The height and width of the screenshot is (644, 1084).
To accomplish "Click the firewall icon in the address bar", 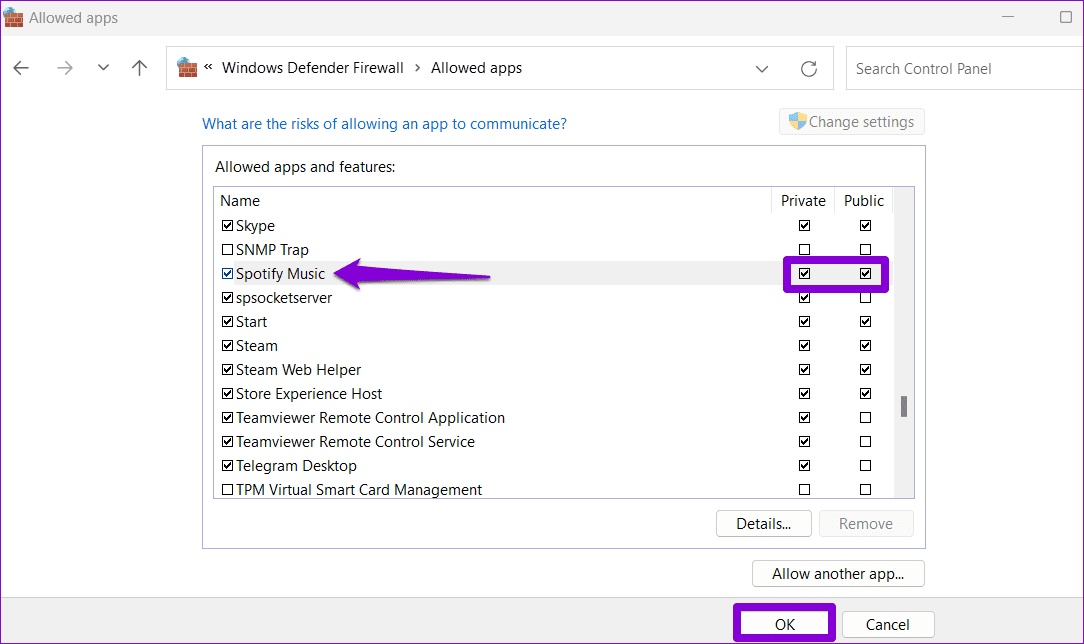I will pyautogui.click(x=187, y=68).
